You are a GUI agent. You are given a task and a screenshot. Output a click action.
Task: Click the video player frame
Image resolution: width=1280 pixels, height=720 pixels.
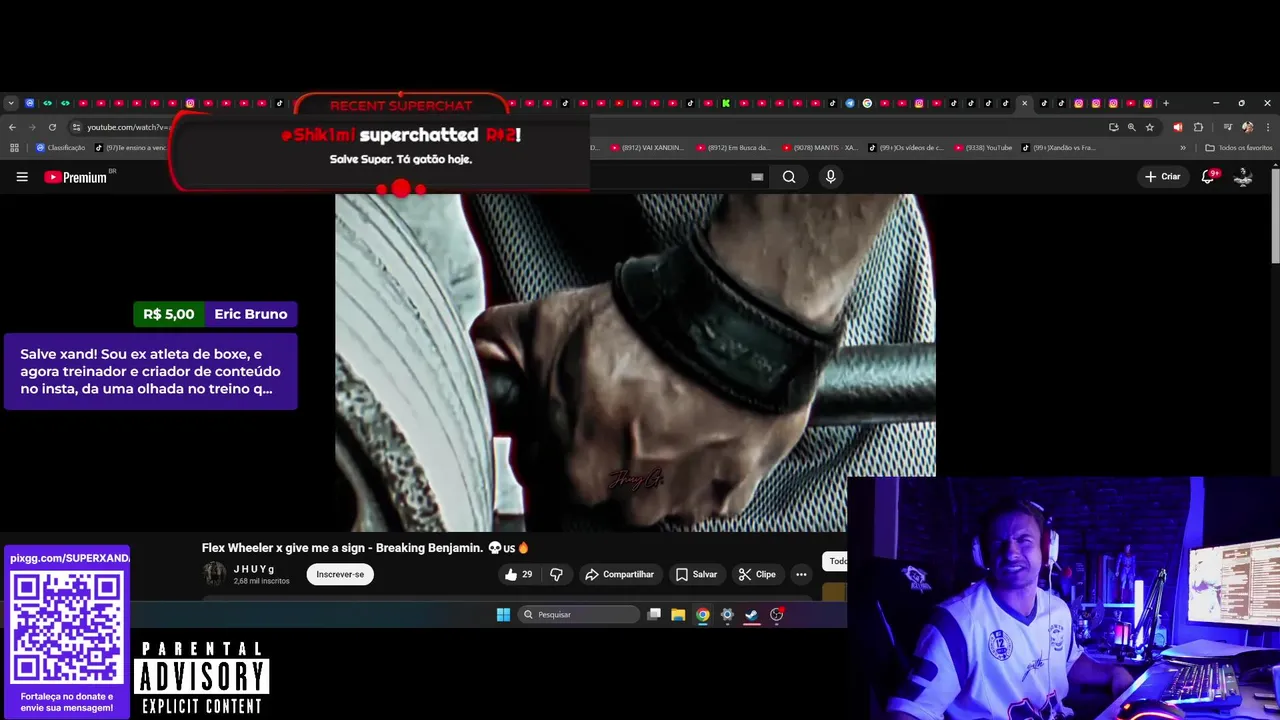[x=635, y=362]
